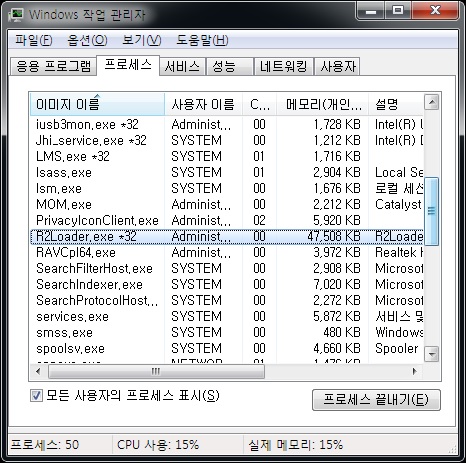Click 실제 메모리: 15% in status bar

pos(295,445)
